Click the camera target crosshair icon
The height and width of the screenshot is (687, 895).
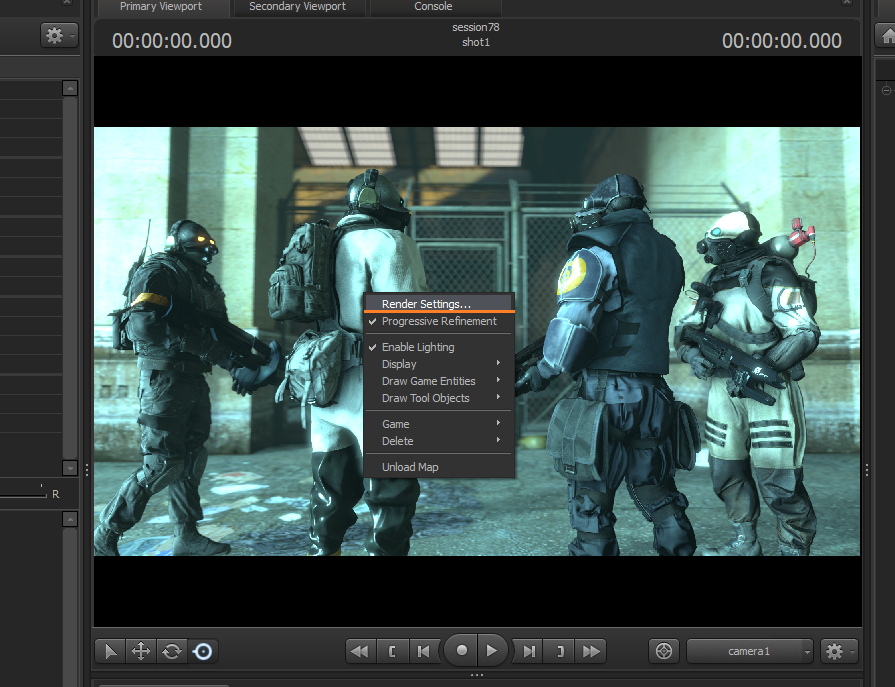coord(664,651)
